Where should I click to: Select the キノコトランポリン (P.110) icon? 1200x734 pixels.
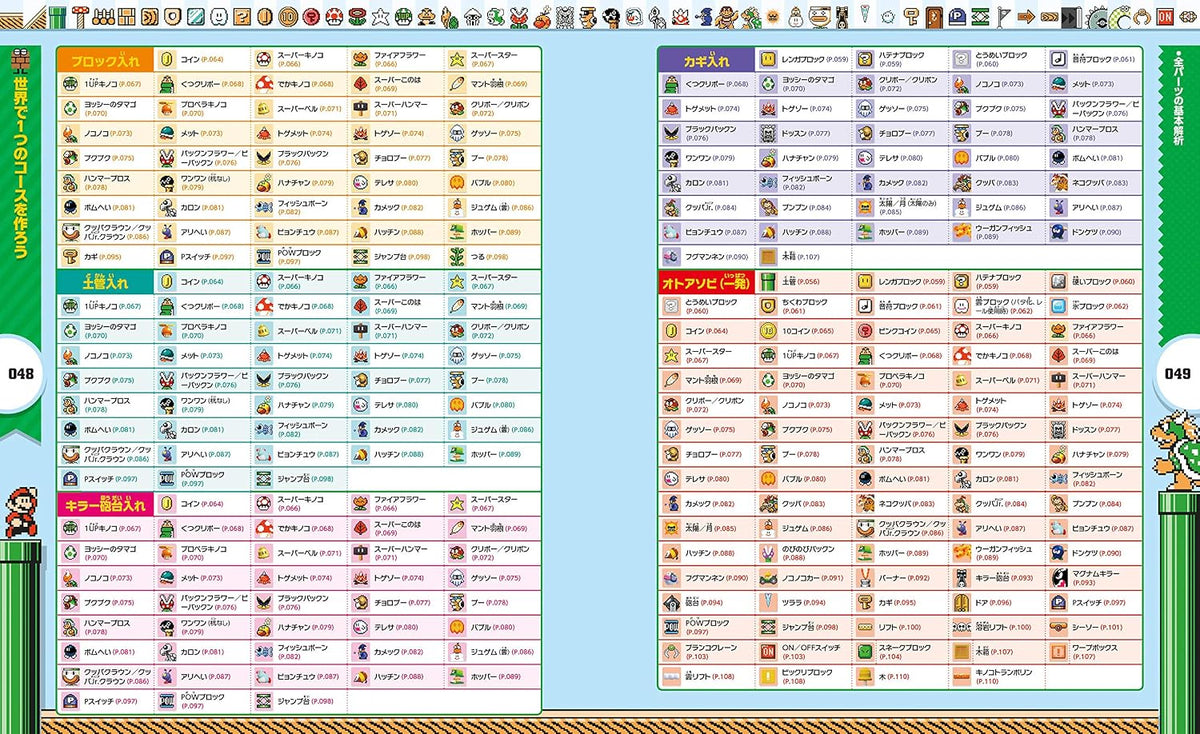click(961, 676)
